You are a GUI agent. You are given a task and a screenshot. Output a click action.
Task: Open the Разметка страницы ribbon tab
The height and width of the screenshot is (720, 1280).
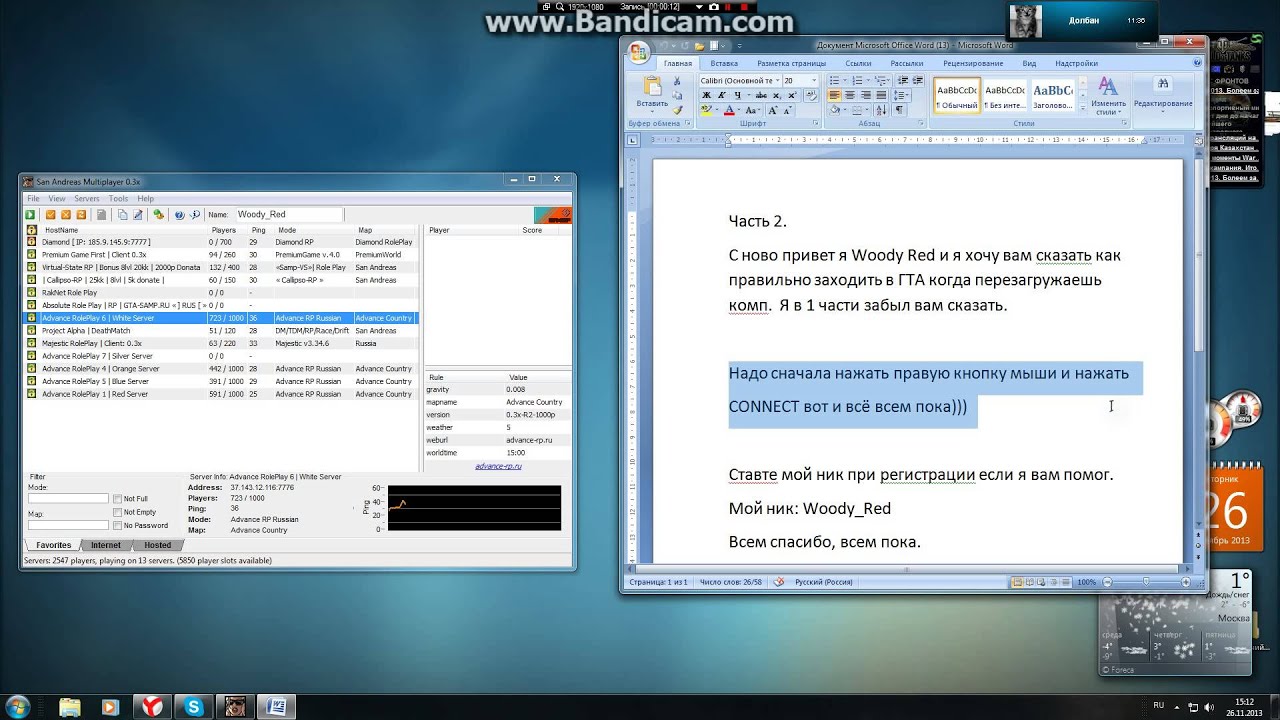792,63
